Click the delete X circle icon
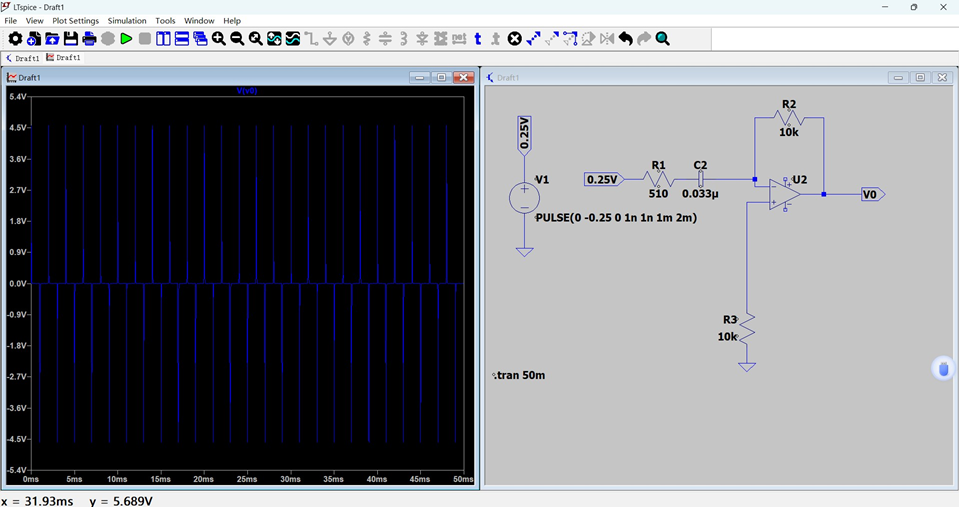Image resolution: width=959 pixels, height=507 pixels. click(x=515, y=39)
